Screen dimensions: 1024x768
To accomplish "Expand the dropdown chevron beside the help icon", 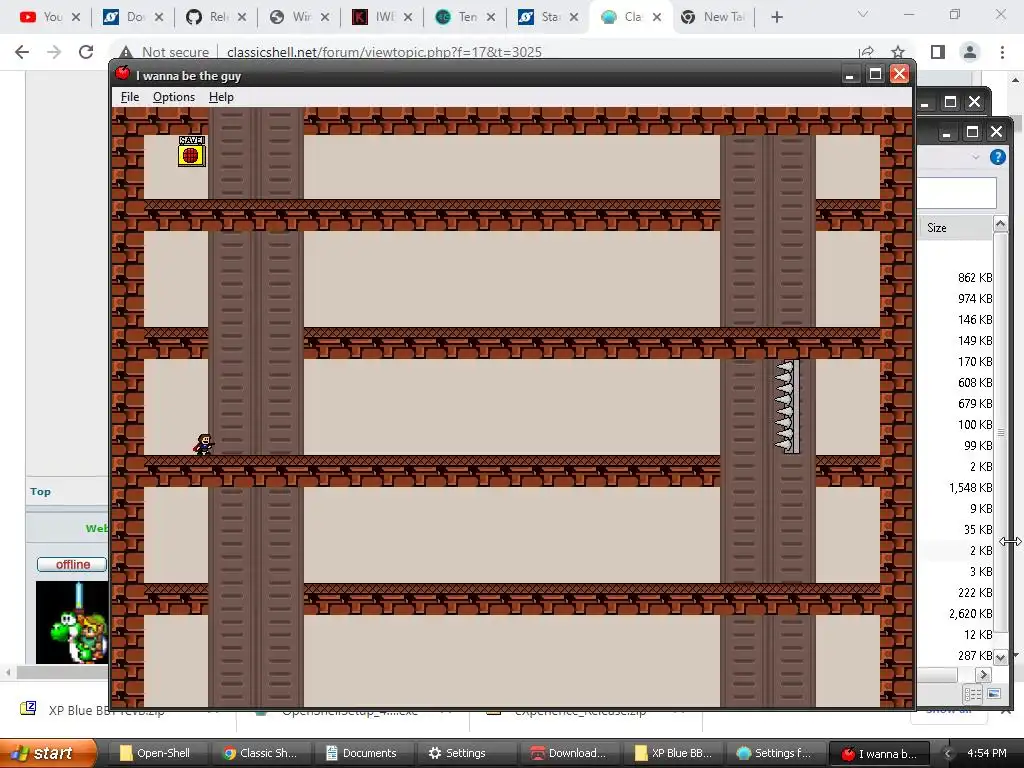I will click(x=976, y=157).
